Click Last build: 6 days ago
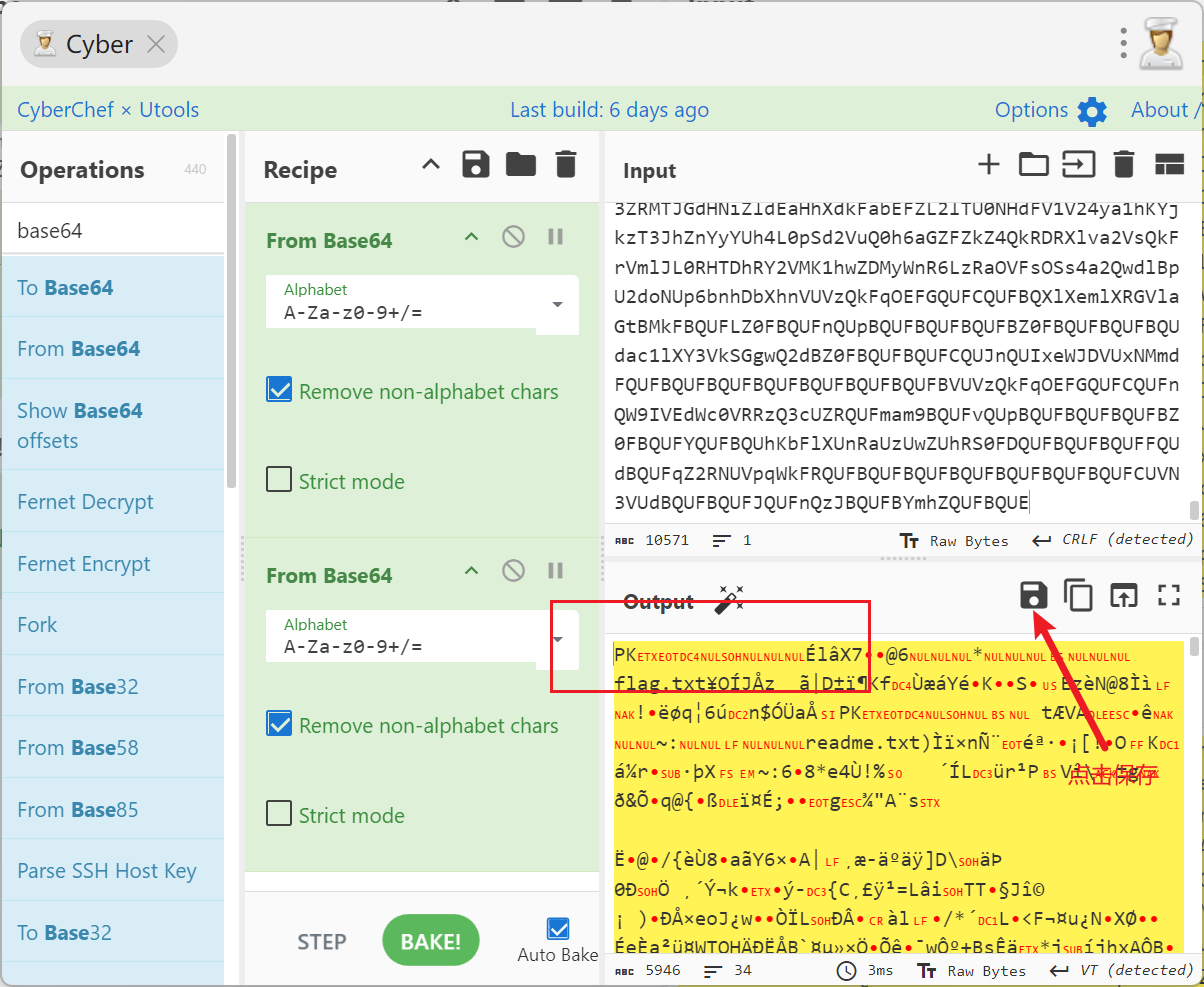The height and width of the screenshot is (987, 1204). coord(609,110)
